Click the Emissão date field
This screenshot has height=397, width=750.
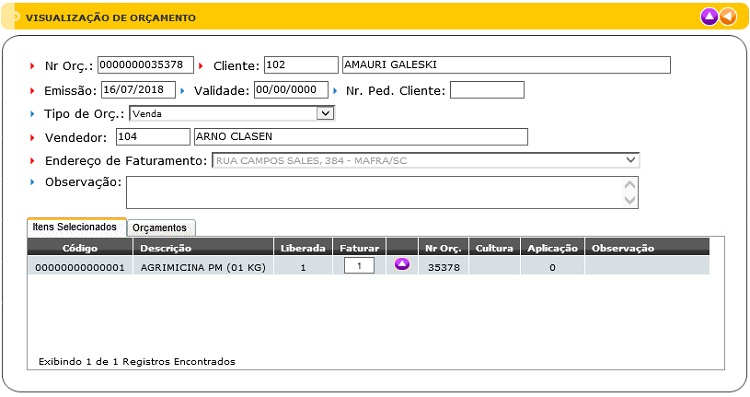click(x=139, y=90)
